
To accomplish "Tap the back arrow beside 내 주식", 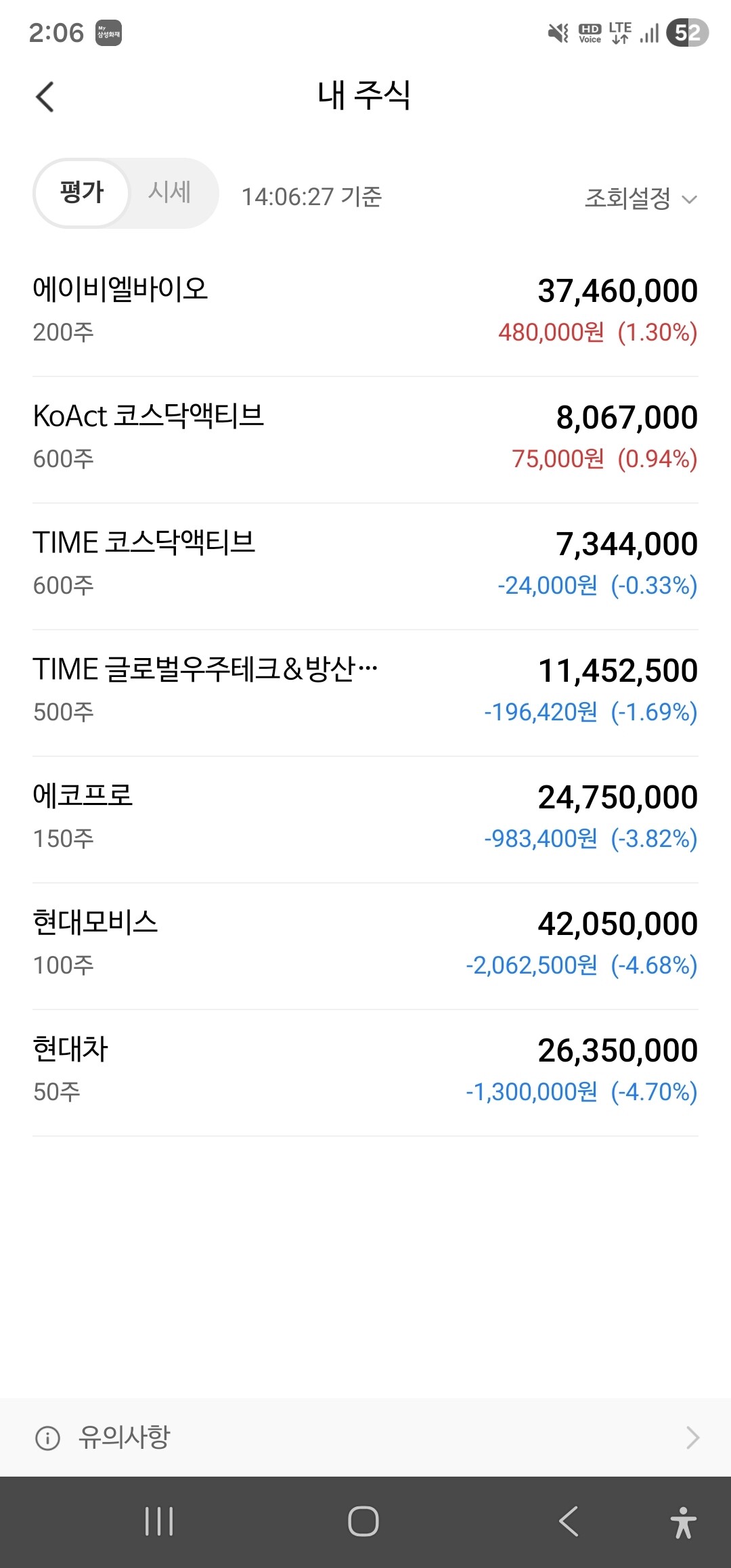I will 45,97.
